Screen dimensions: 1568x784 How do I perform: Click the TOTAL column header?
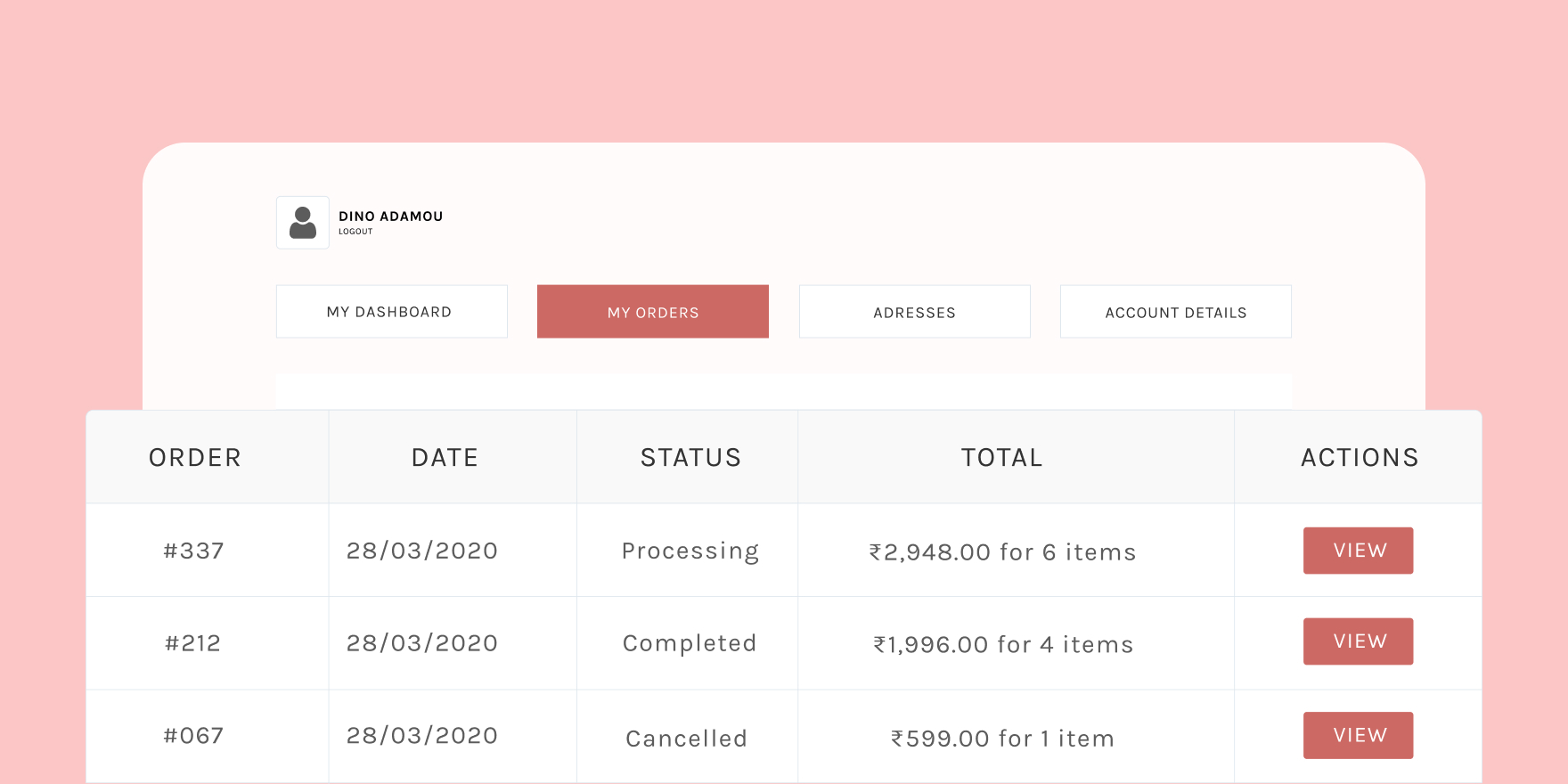1001,458
